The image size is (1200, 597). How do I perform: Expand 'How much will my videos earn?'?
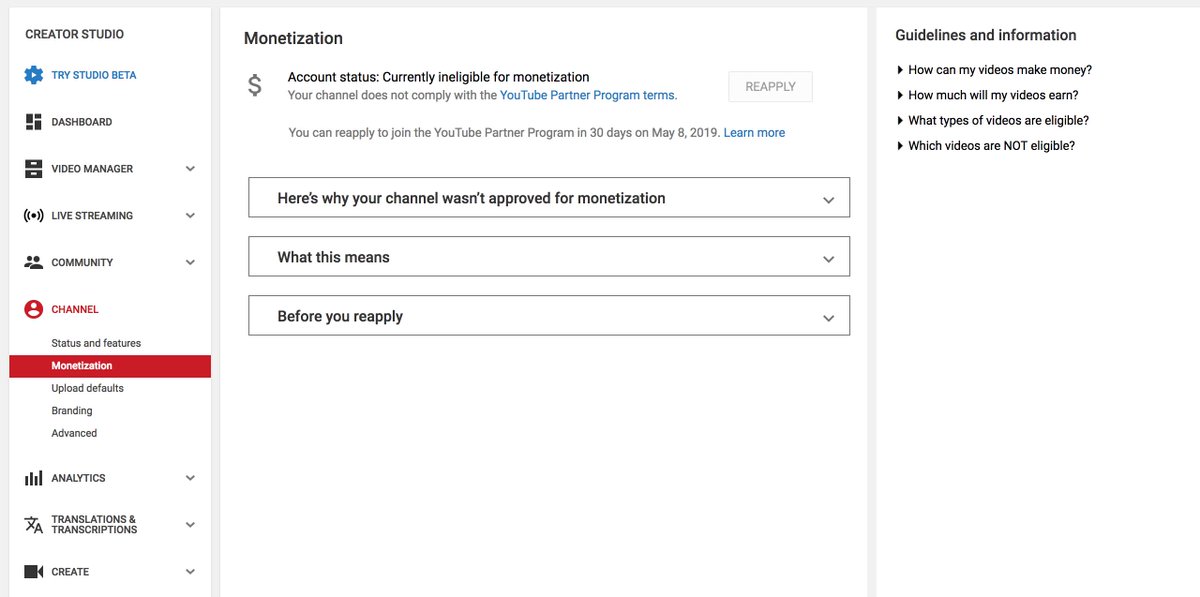(986, 95)
